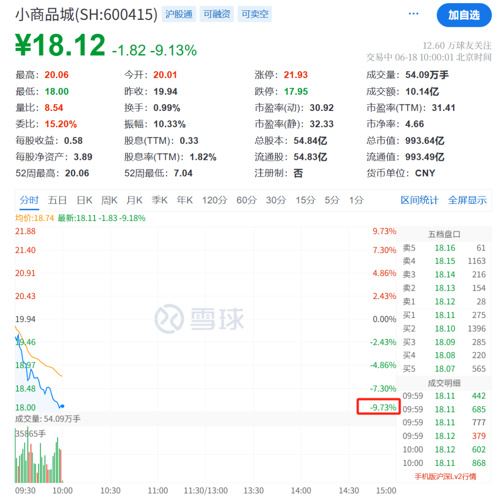Open the 手机版沪深Lv2行情 link
This screenshot has width=500, height=502.
[x=445, y=477]
